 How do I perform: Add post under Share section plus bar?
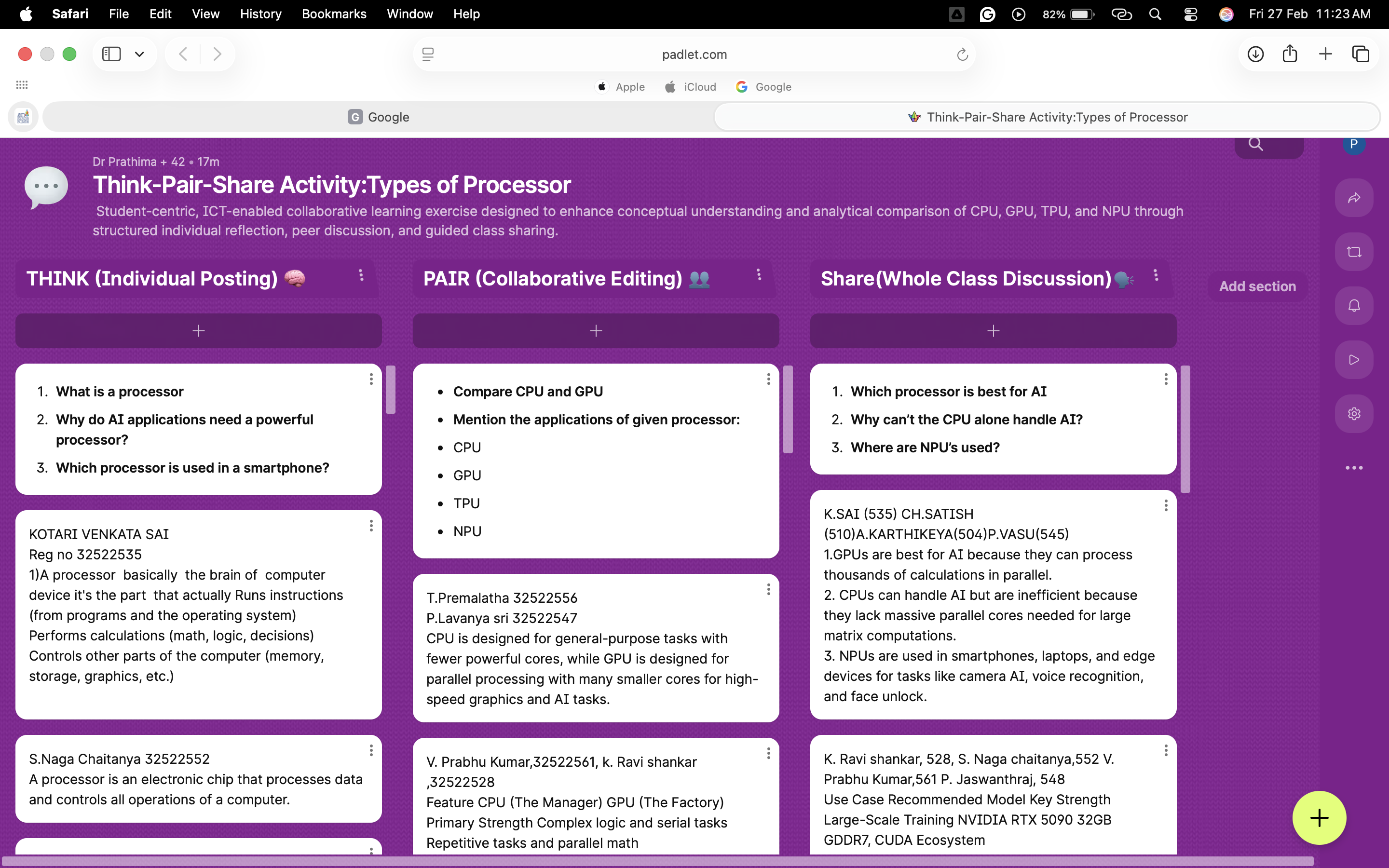[x=993, y=331]
